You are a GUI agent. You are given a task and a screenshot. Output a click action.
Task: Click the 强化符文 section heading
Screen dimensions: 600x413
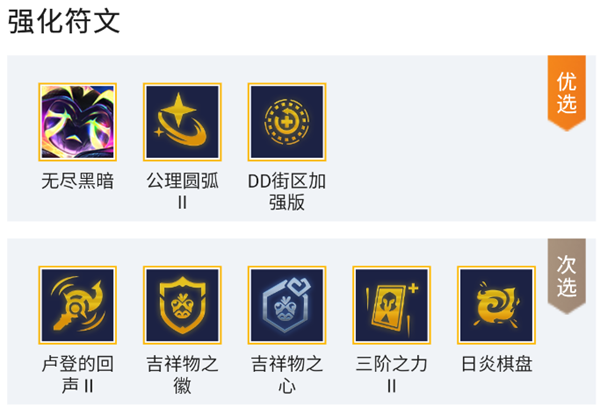(x=64, y=21)
